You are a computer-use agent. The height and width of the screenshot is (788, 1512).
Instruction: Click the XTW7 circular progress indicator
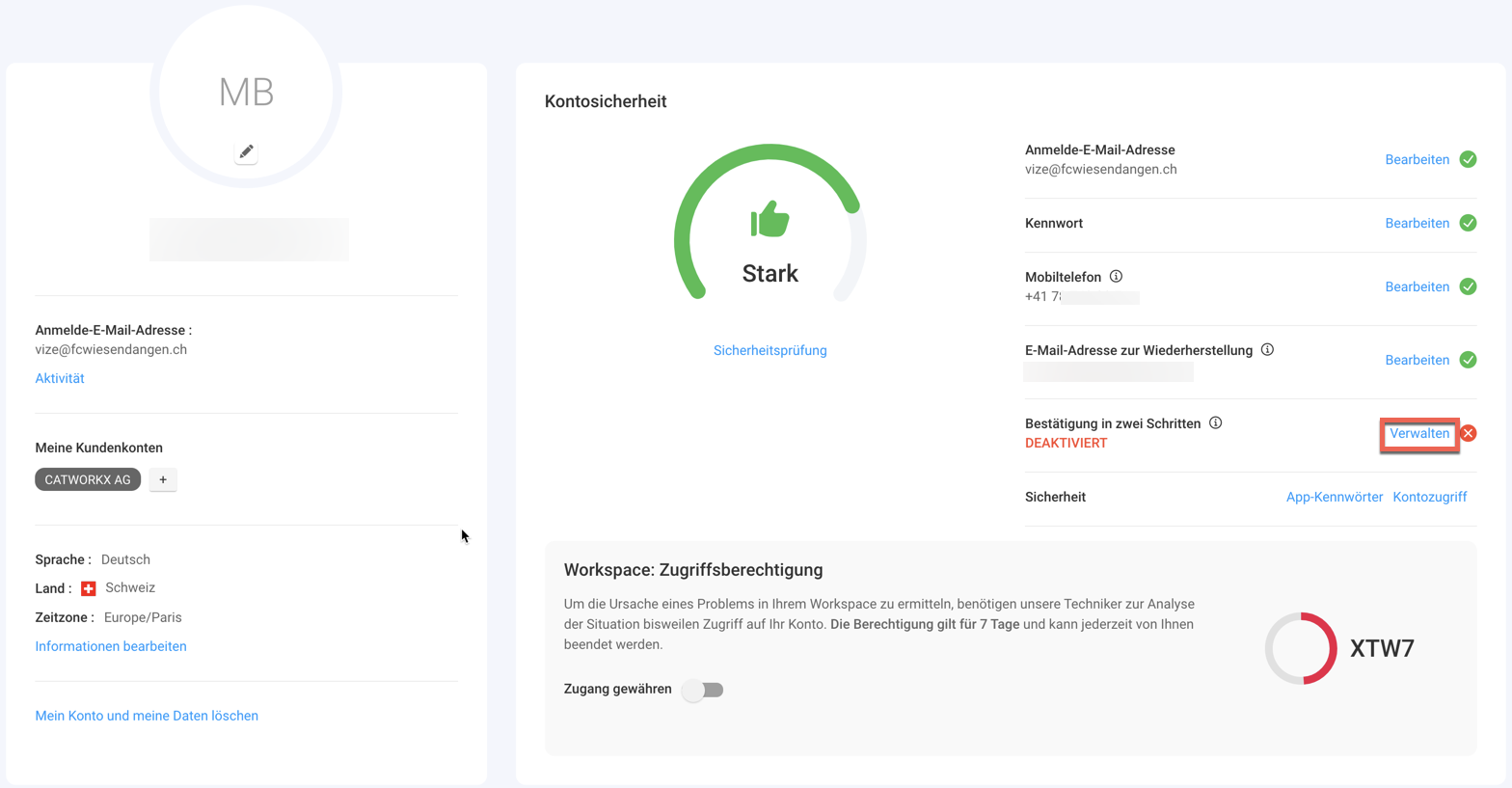[1301, 648]
